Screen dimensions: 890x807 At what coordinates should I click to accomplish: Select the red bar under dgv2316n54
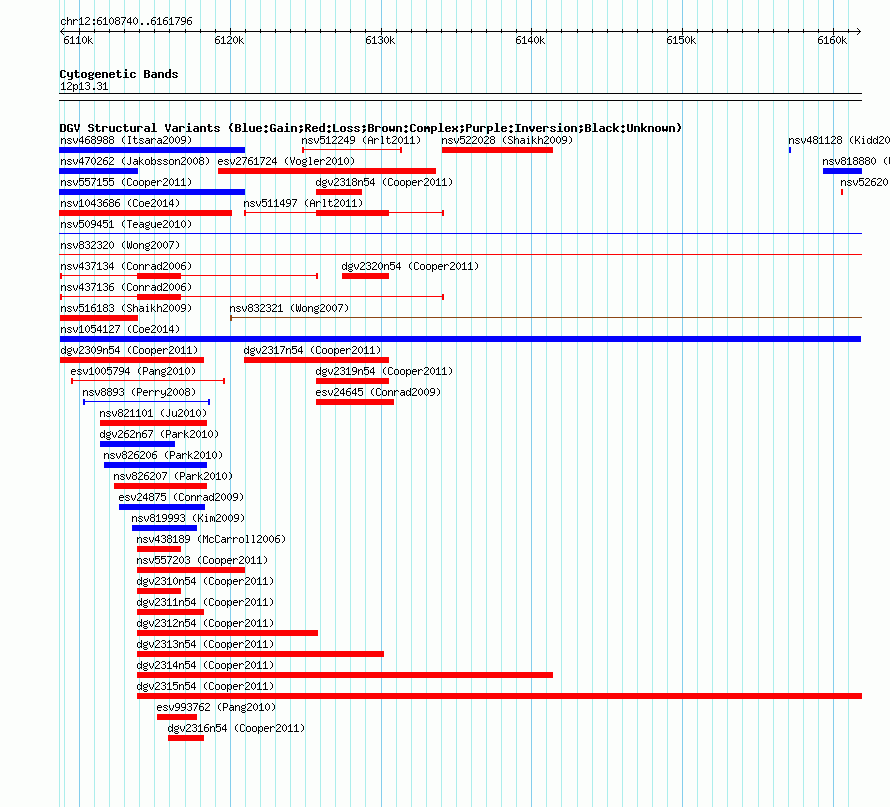[x=186, y=738]
